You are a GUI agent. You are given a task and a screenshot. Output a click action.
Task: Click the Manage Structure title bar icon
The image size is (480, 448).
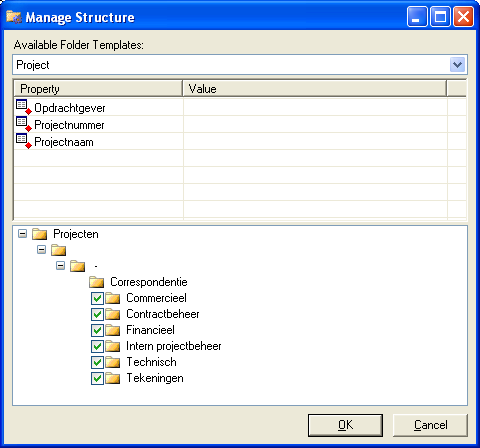point(14,17)
